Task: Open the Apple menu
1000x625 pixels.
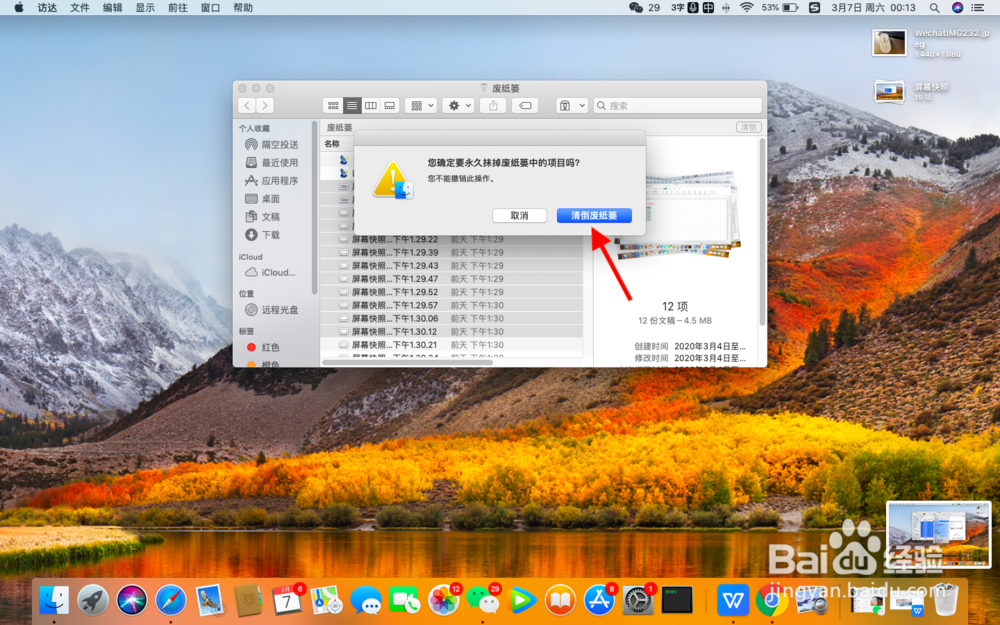Action: 18,8
